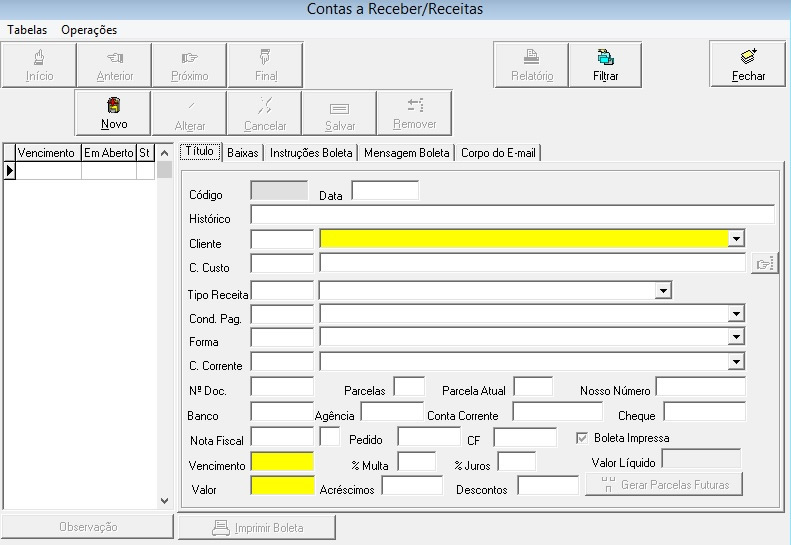Click the Início navigation button

coord(39,65)
